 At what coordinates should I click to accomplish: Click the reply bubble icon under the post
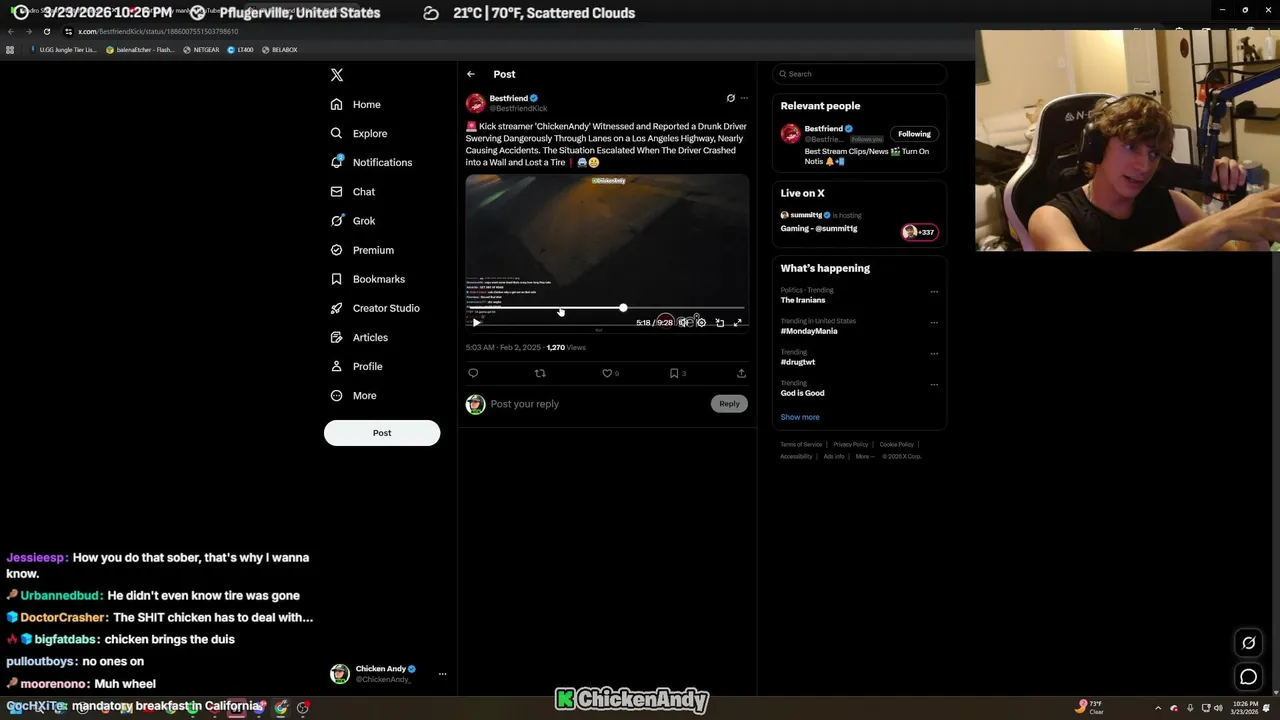click(x=473, y=373)
